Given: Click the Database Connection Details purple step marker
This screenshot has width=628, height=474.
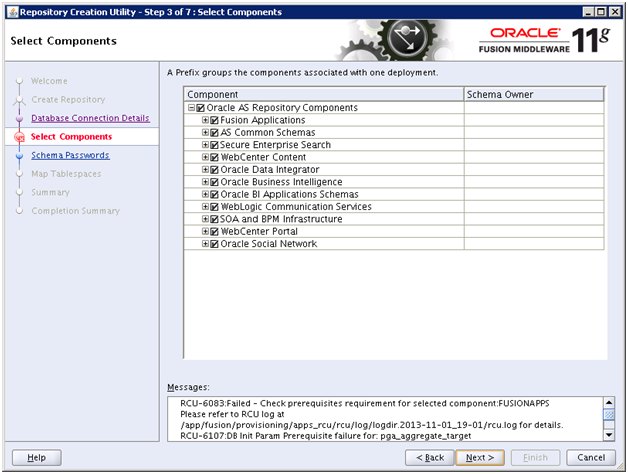Looking at the screenshot, I should [19, 119].
